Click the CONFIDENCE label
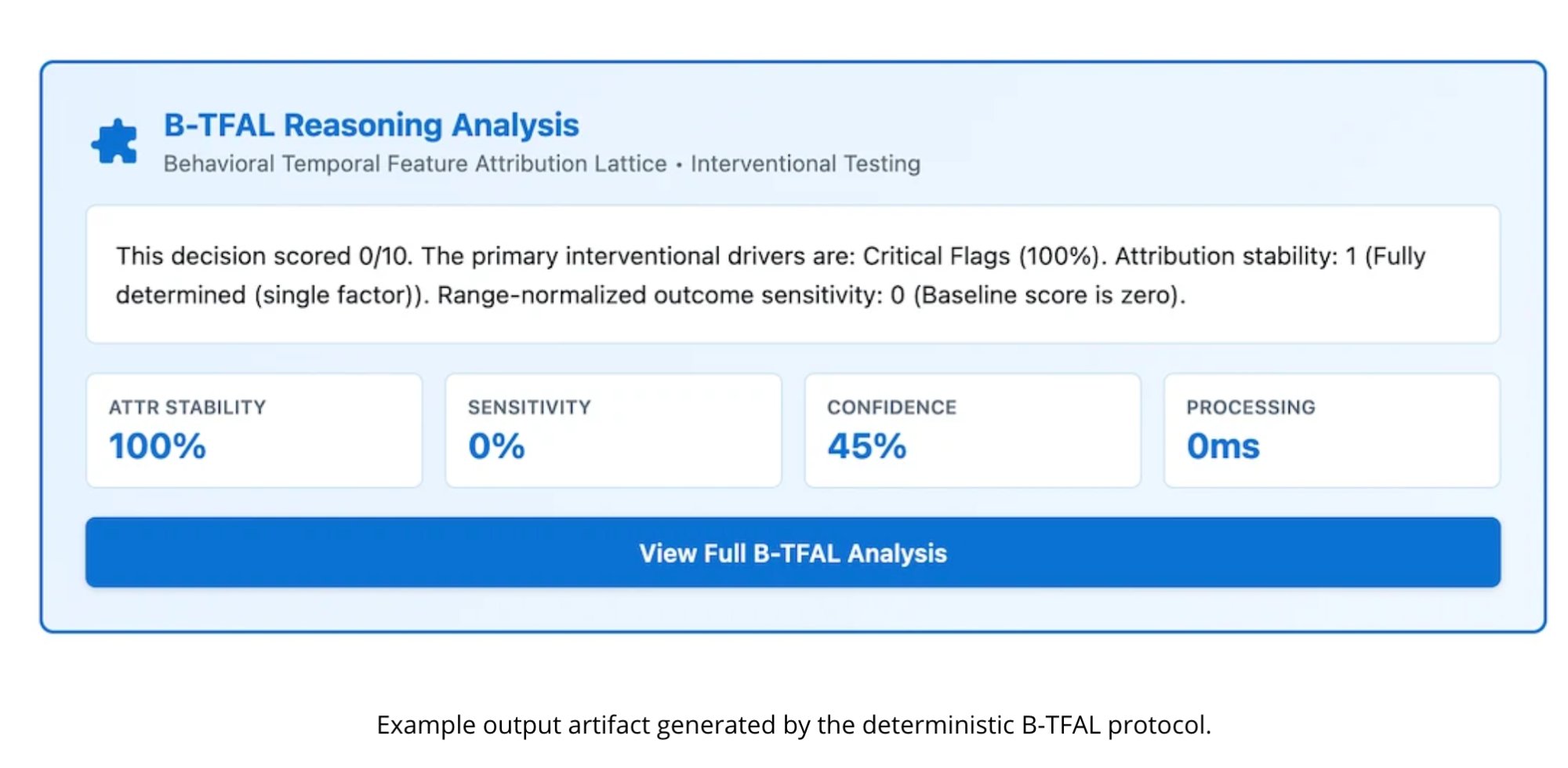 pyautogui.click(x=891, y=407)
